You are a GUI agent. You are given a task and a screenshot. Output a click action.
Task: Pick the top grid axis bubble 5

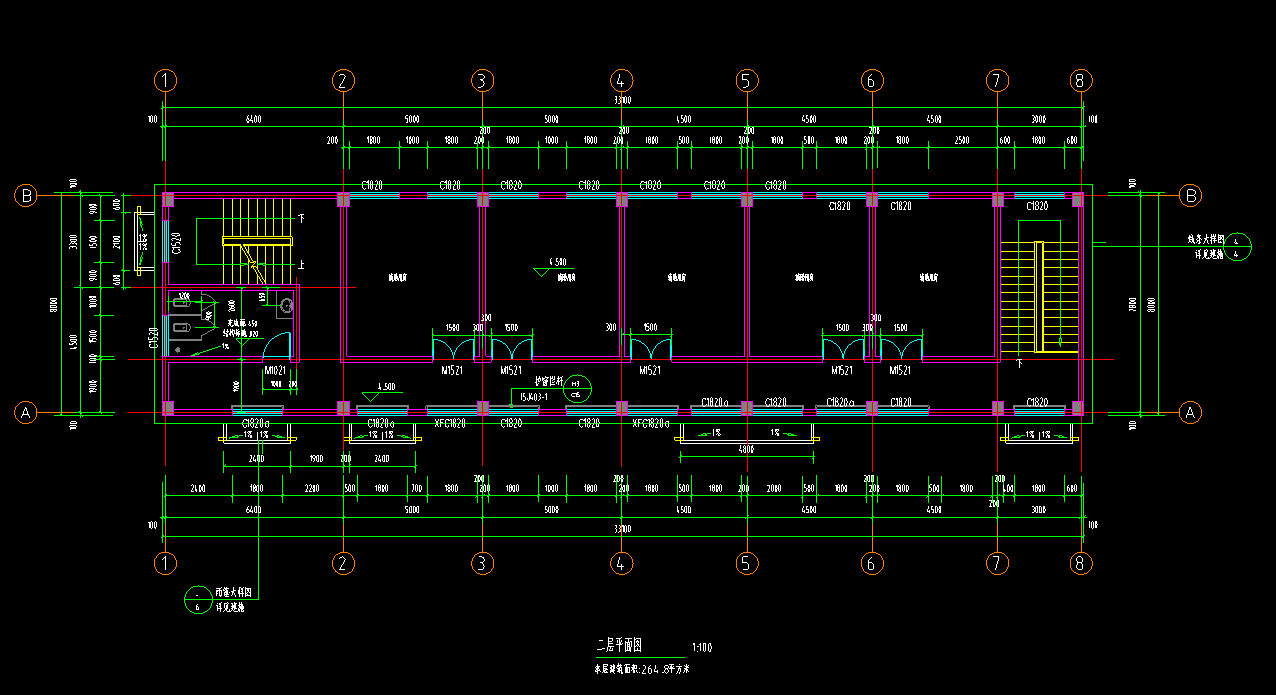pyautogui.click(x=746, y=81)
